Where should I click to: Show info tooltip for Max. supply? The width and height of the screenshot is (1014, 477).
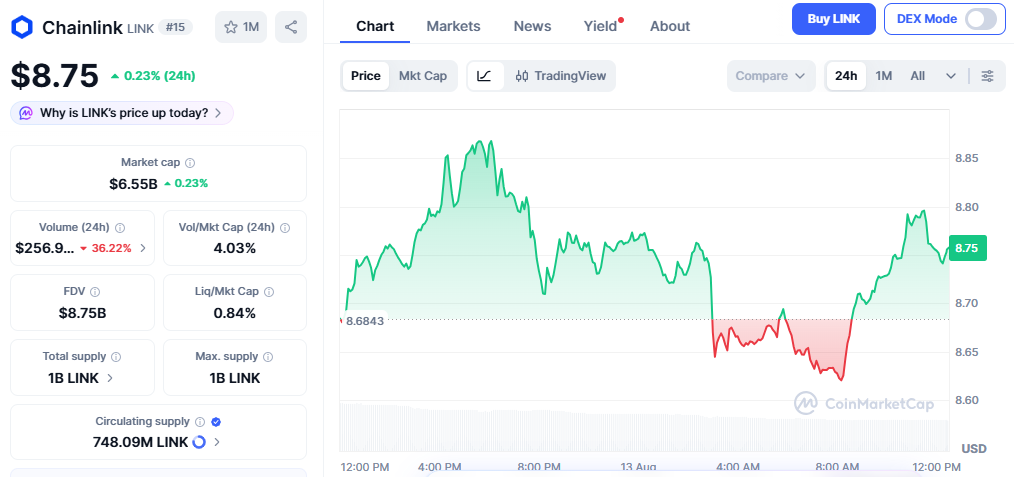(268, 357)
